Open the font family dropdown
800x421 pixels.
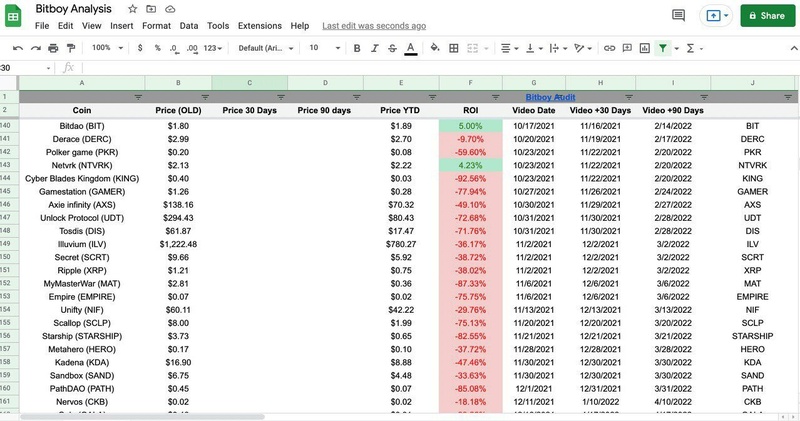pyautogui.click(x=266, y=48)
